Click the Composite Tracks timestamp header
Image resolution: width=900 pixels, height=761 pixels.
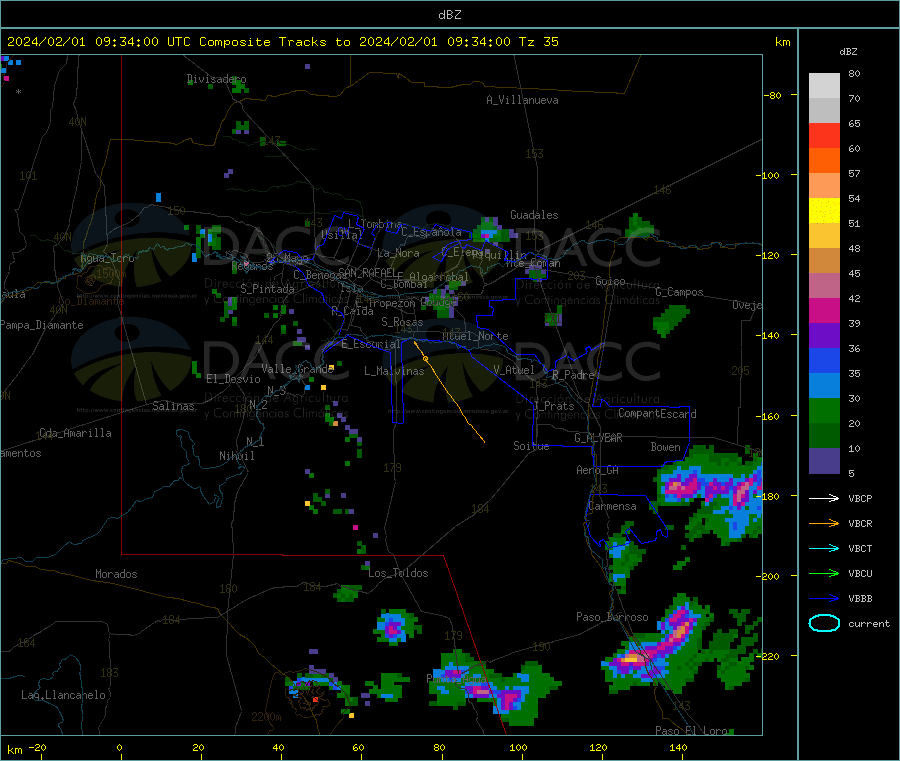282,42
